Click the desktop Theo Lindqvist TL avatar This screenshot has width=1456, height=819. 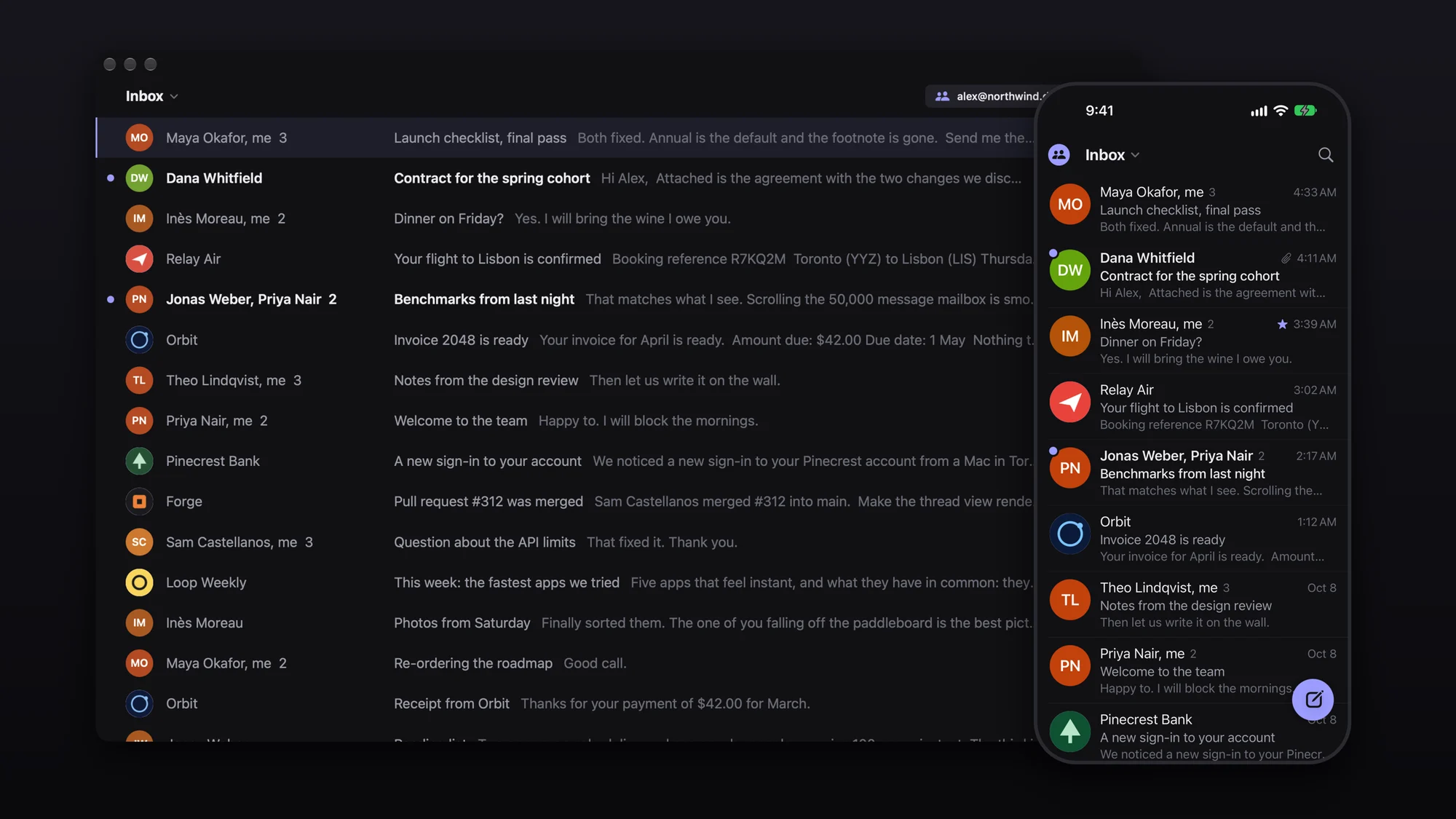tap(139, 380)
